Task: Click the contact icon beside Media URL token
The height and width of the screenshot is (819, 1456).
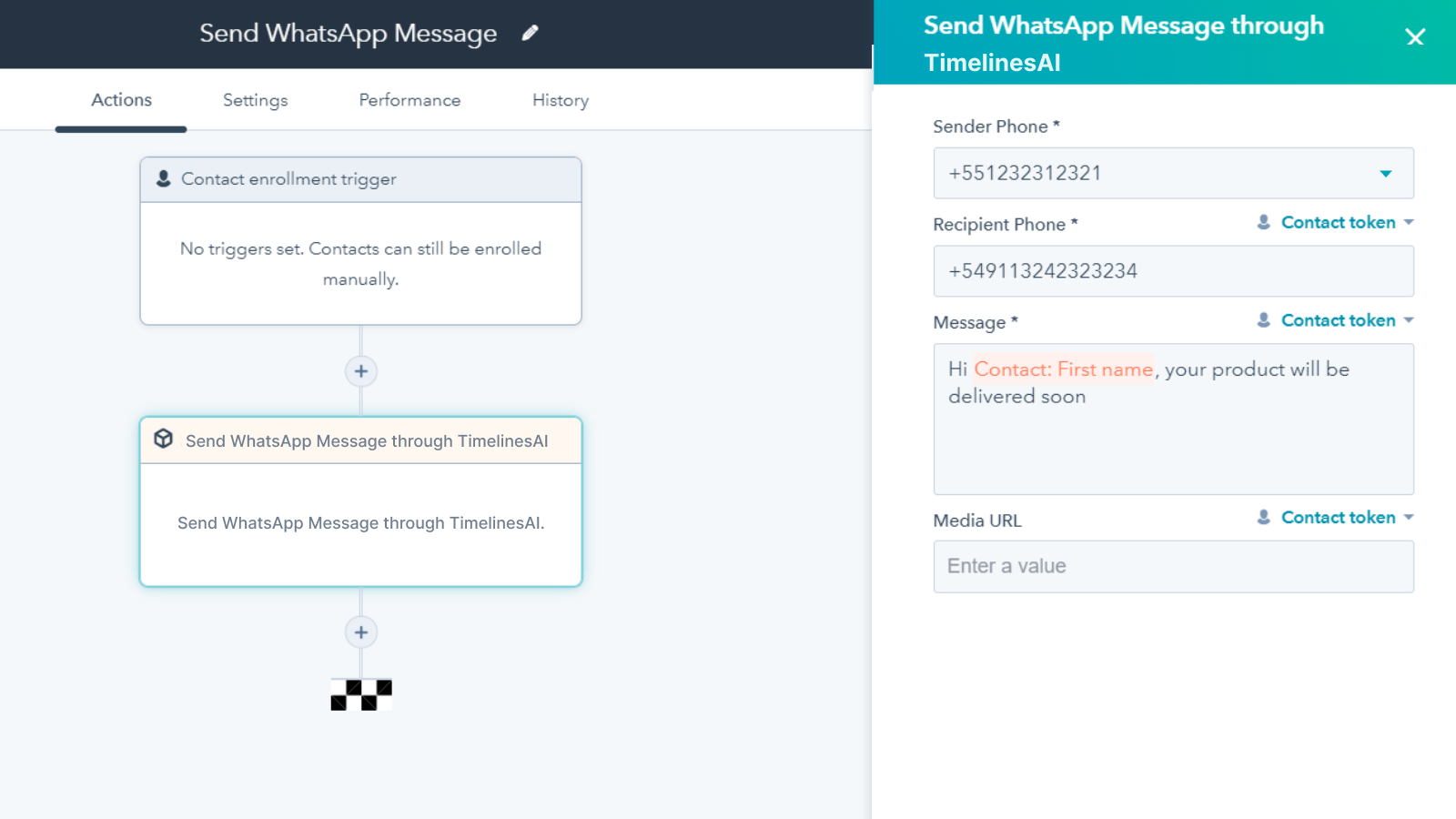Action: [1265, 517]
